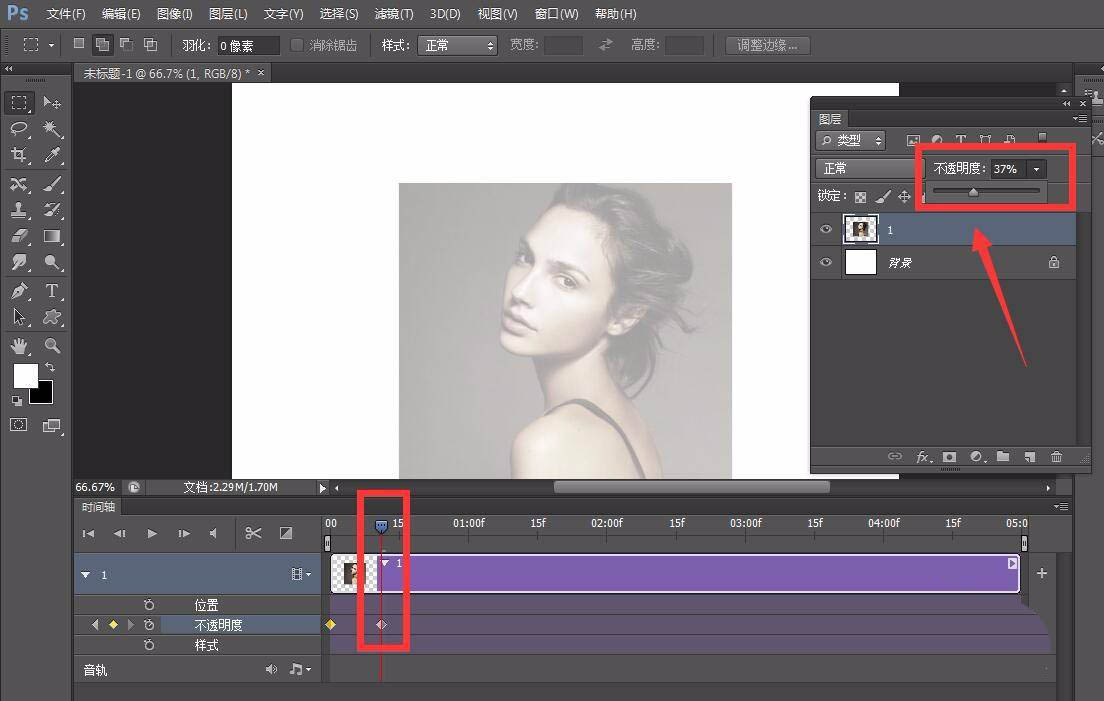Select the Hand tool
1104x701 pixels.
(19, 346)
